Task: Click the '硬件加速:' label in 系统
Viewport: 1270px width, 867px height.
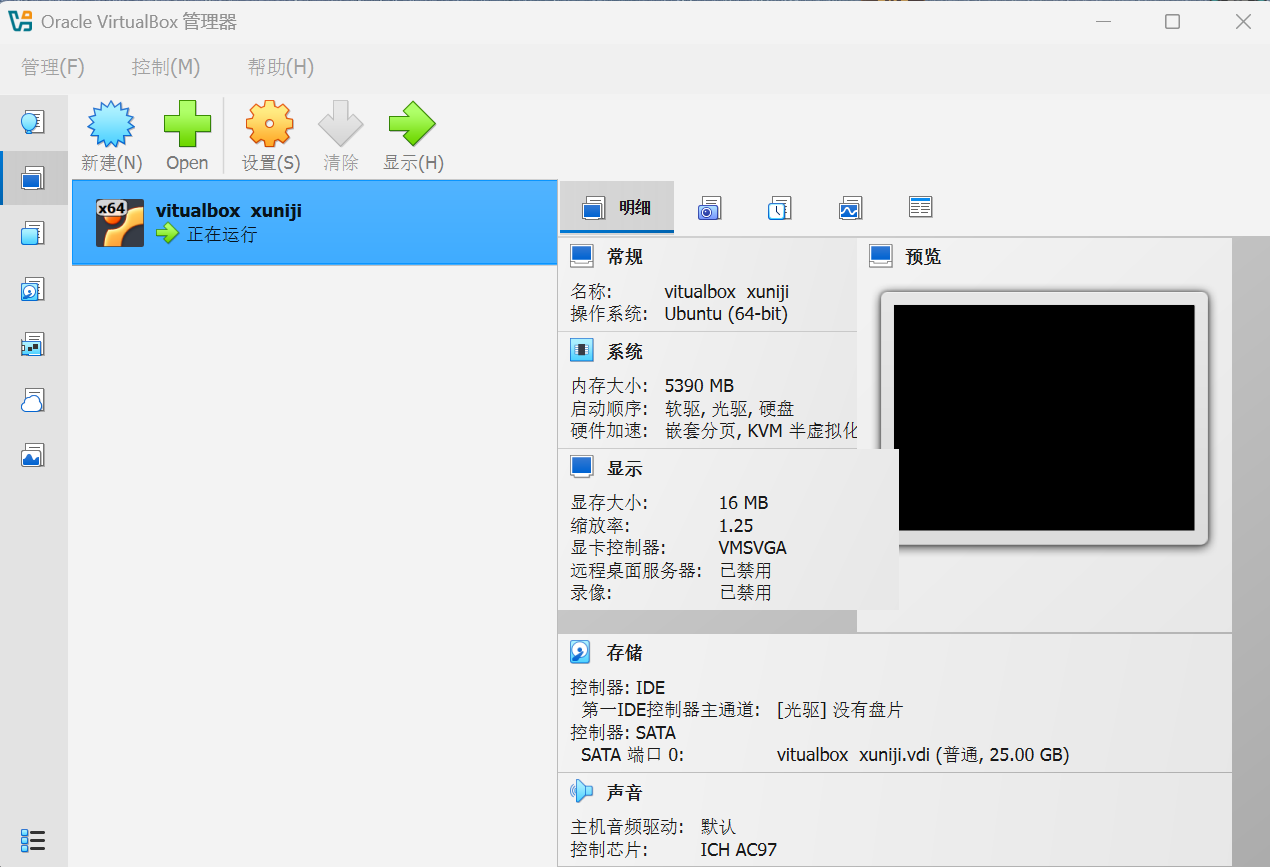Action: (x=610, y=431)
